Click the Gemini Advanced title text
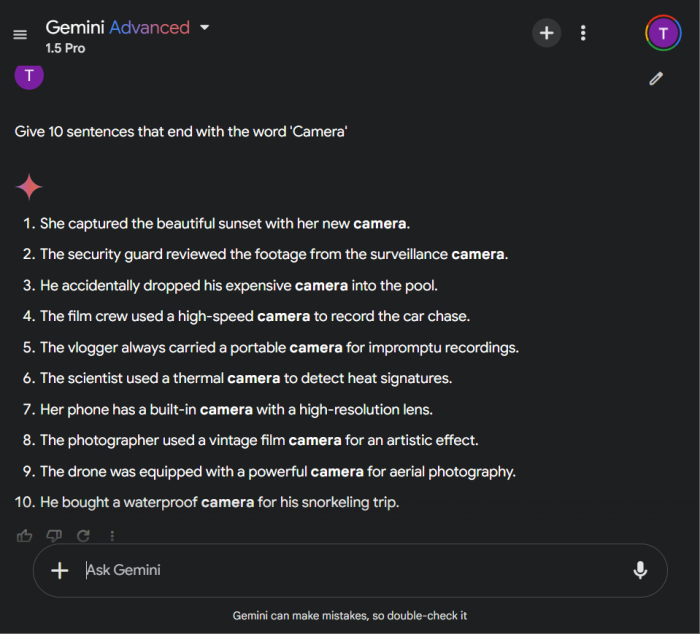The width and height of the screenshot is (700, 634). [117, 28]
